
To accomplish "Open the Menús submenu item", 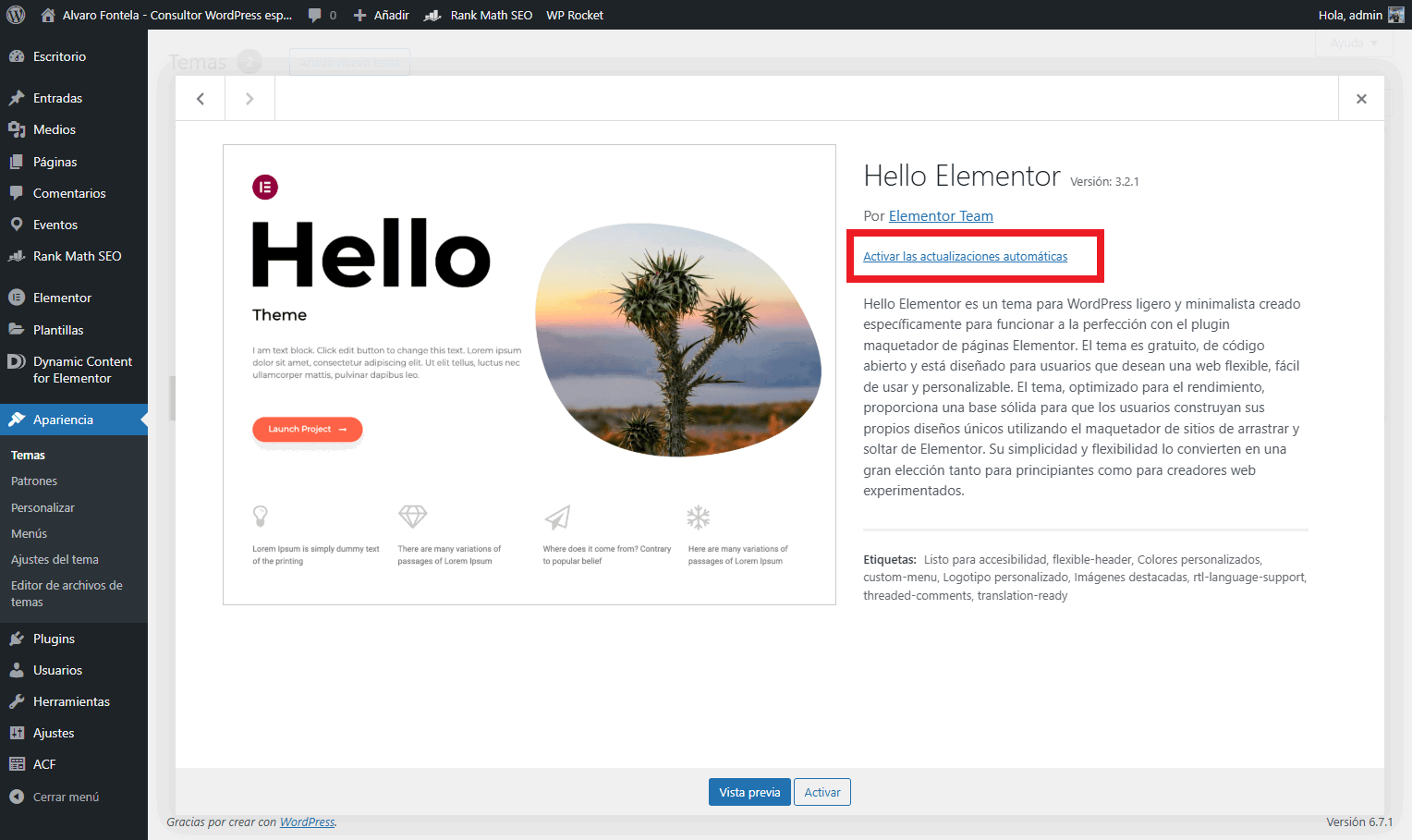I will tap(29, 534).
